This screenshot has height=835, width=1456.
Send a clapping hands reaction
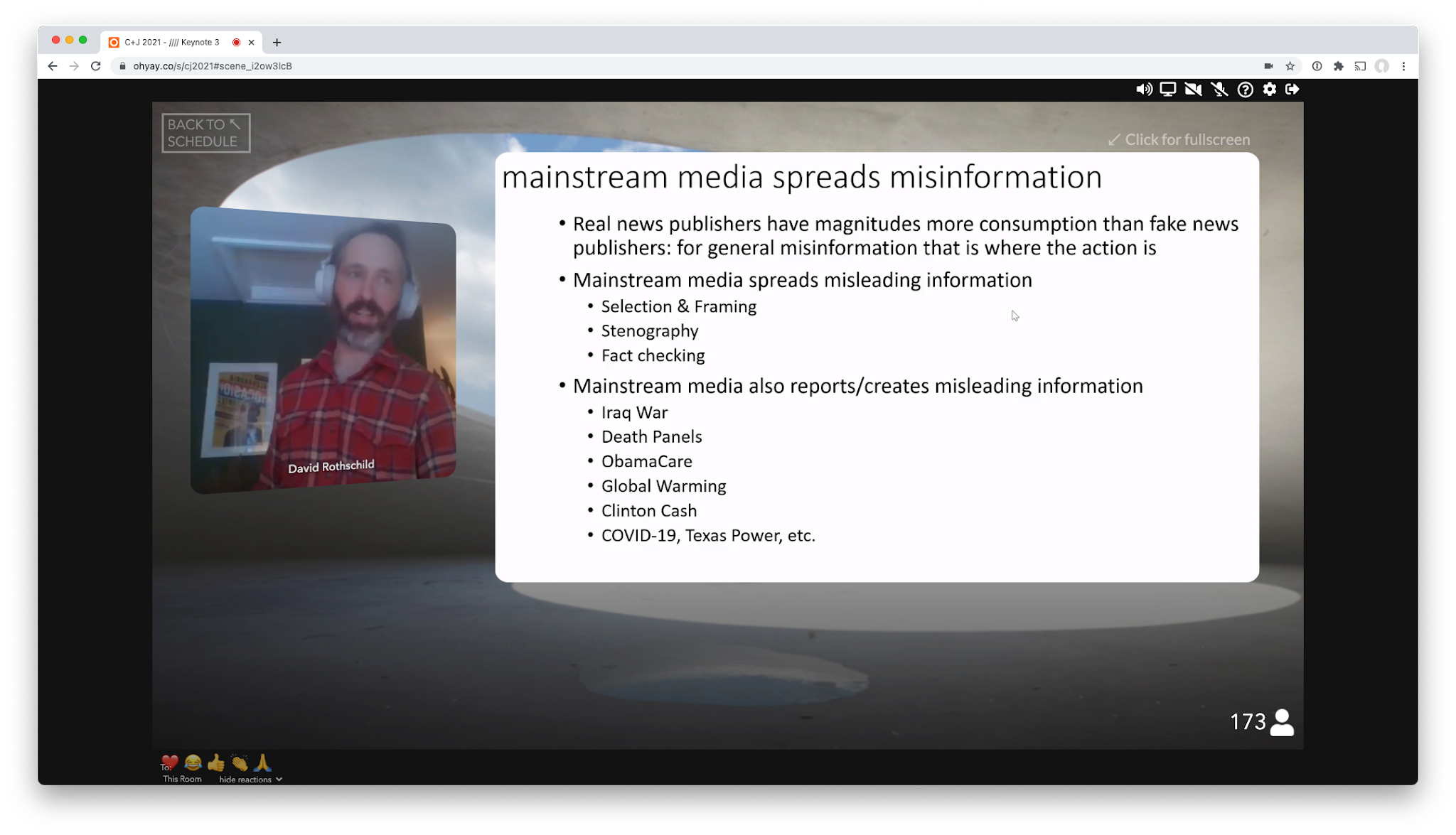[x=240, y=763]
